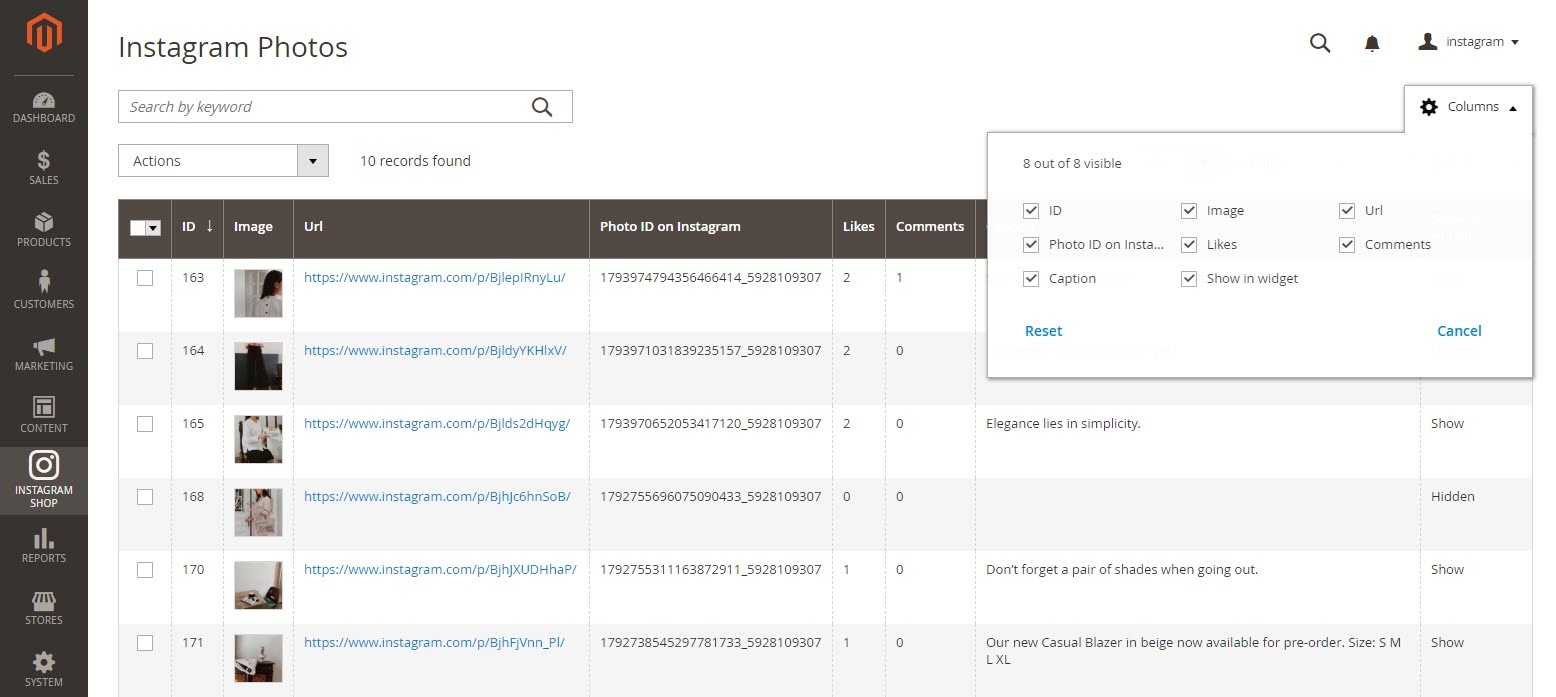Viewport: 1556px width, 697px height.
Task: Open the link ending BjhFjVnn_Pl/
Action: [434, 643]
